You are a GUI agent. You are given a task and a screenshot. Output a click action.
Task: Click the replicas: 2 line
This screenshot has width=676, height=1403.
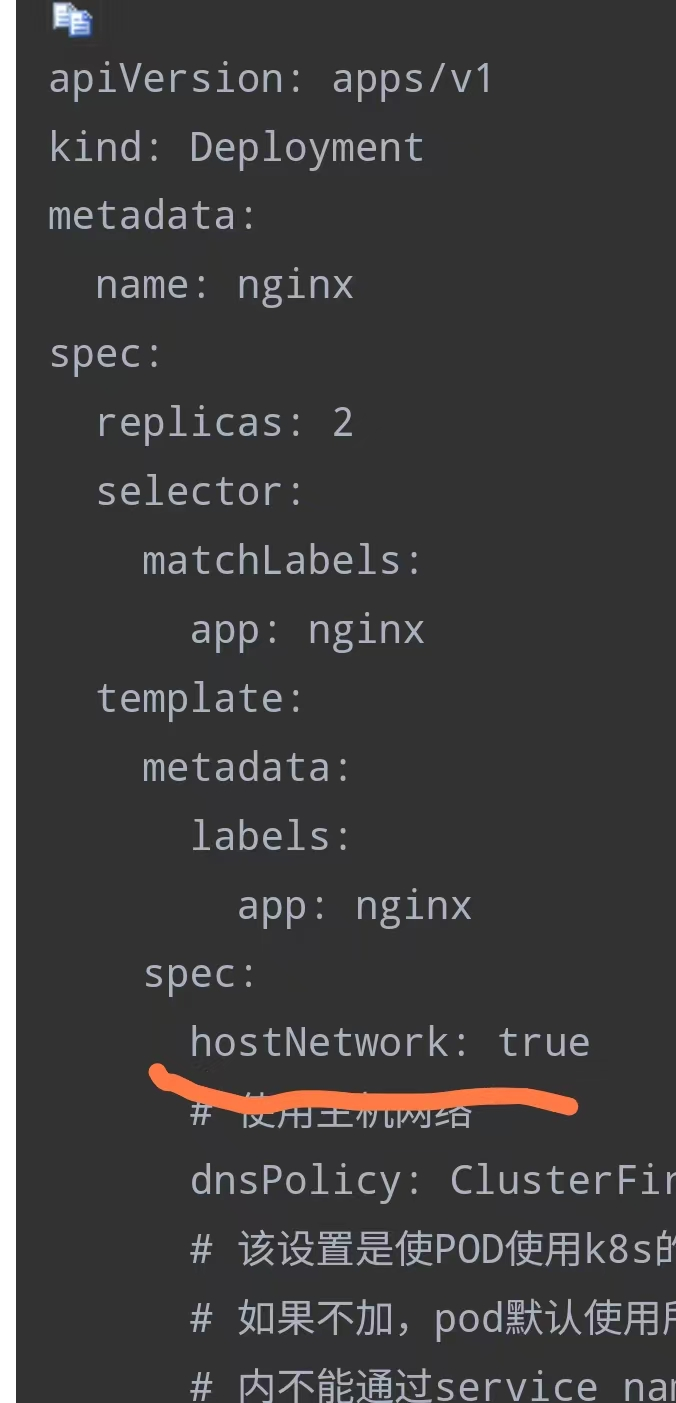click(225, 423)
